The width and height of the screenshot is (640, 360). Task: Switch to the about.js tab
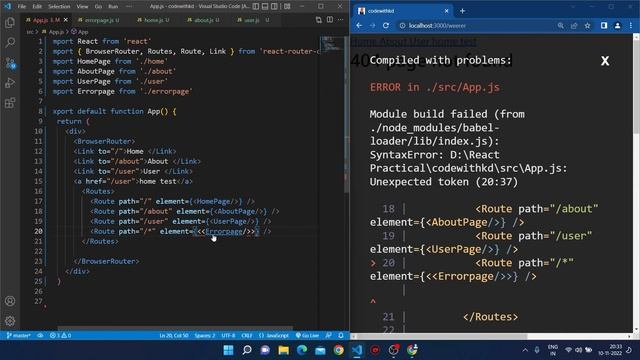(203, 20)
